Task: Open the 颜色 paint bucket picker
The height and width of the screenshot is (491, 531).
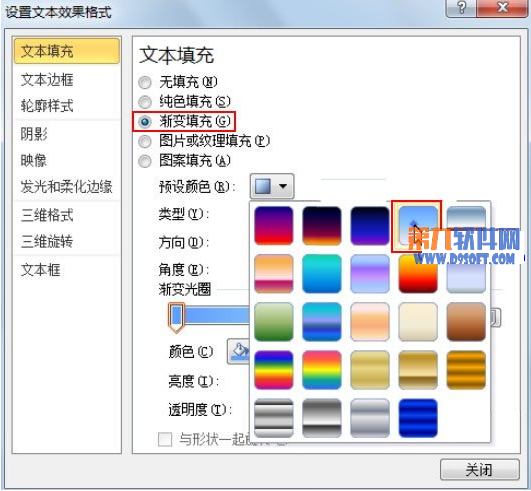Action: pyautogui.click(x=238, y=352)
